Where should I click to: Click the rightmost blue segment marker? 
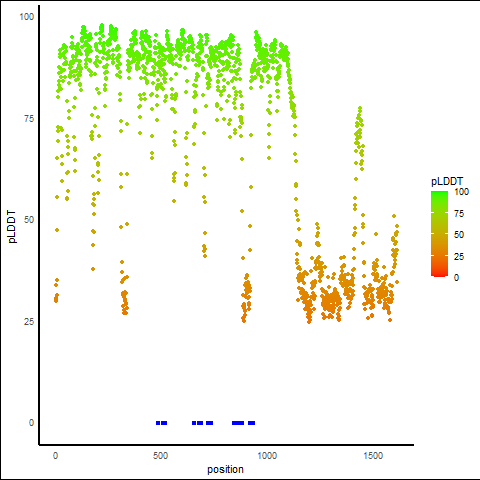coord(252,423)
